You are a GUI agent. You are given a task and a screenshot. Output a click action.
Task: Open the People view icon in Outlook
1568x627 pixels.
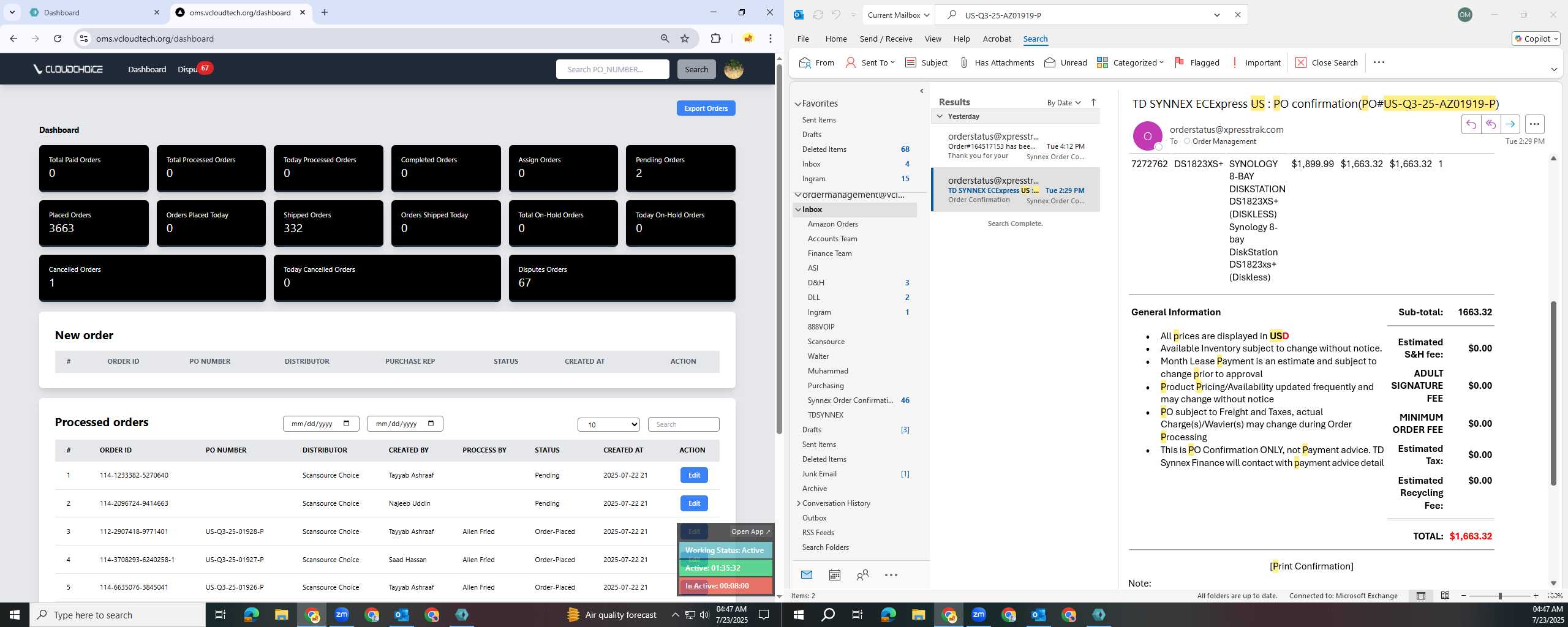point(862,574)
